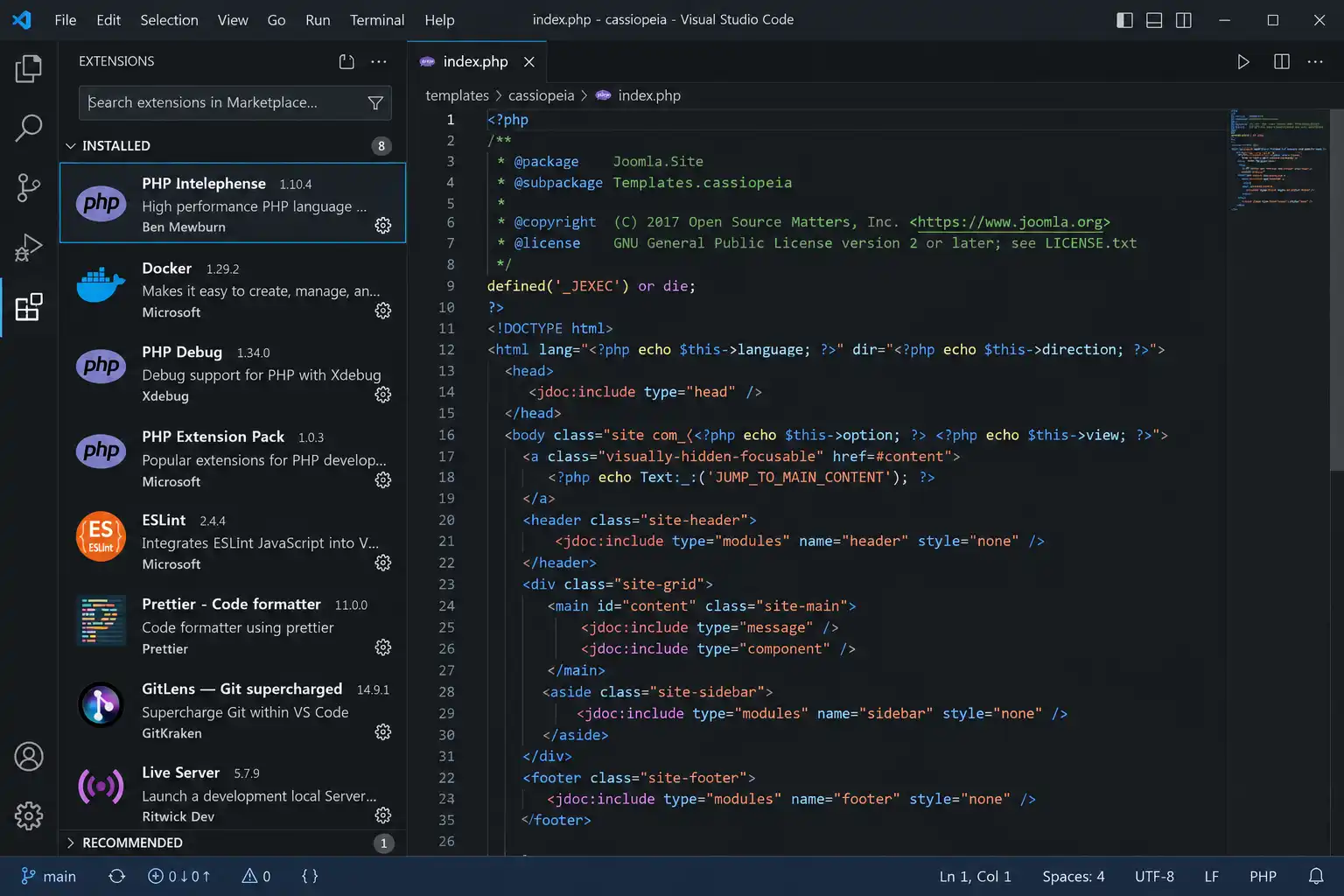Click the editor vertical scrollbar
Screen dimensions: 1344x896
(x=1337, y=290)
